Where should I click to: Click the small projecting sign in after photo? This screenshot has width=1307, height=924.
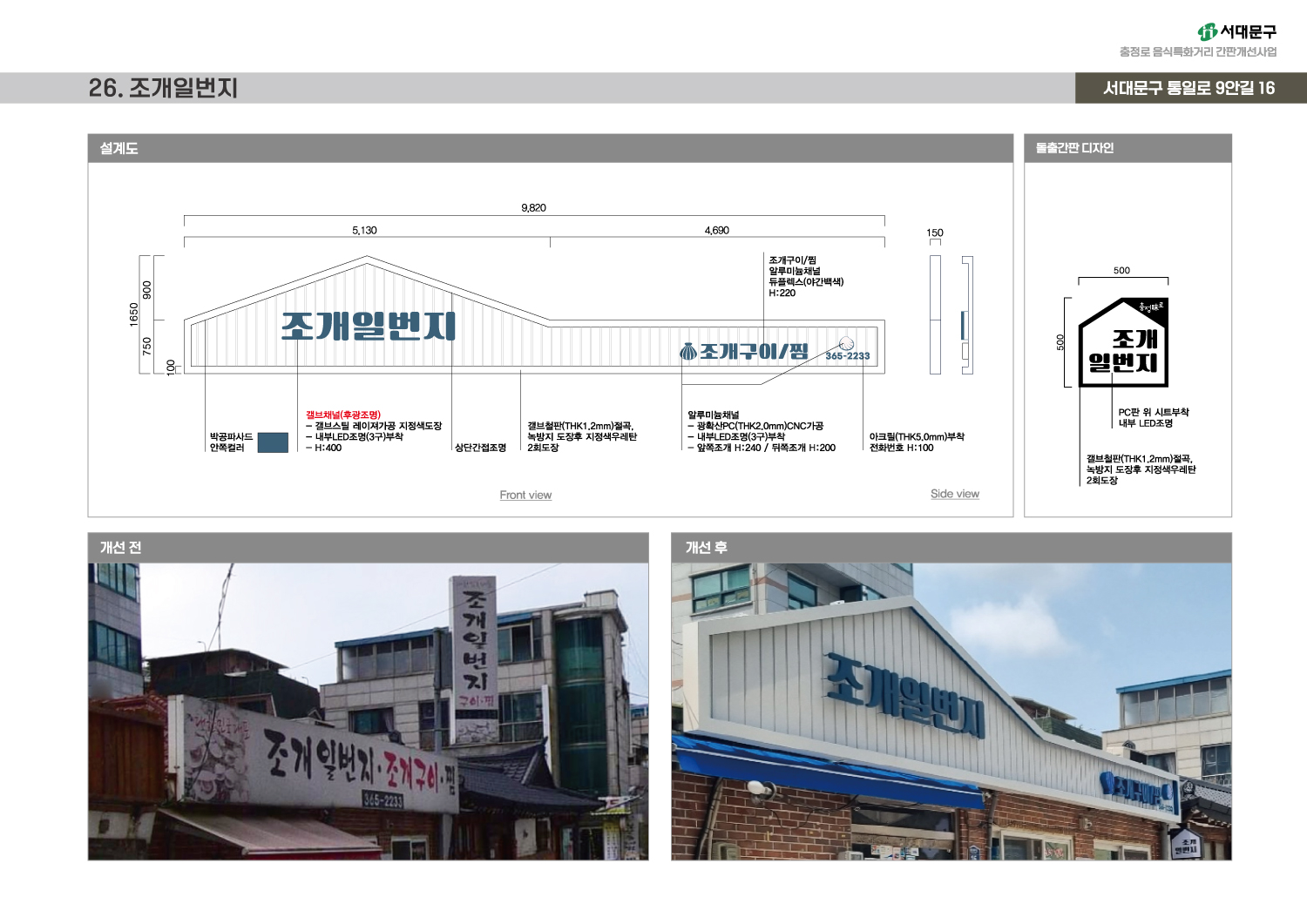[x=1185, y=844]
